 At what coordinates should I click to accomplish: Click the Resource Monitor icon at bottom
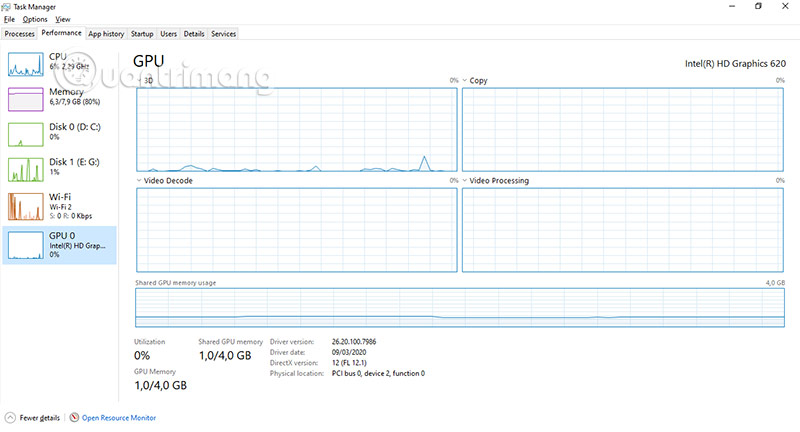pos(74,417)
